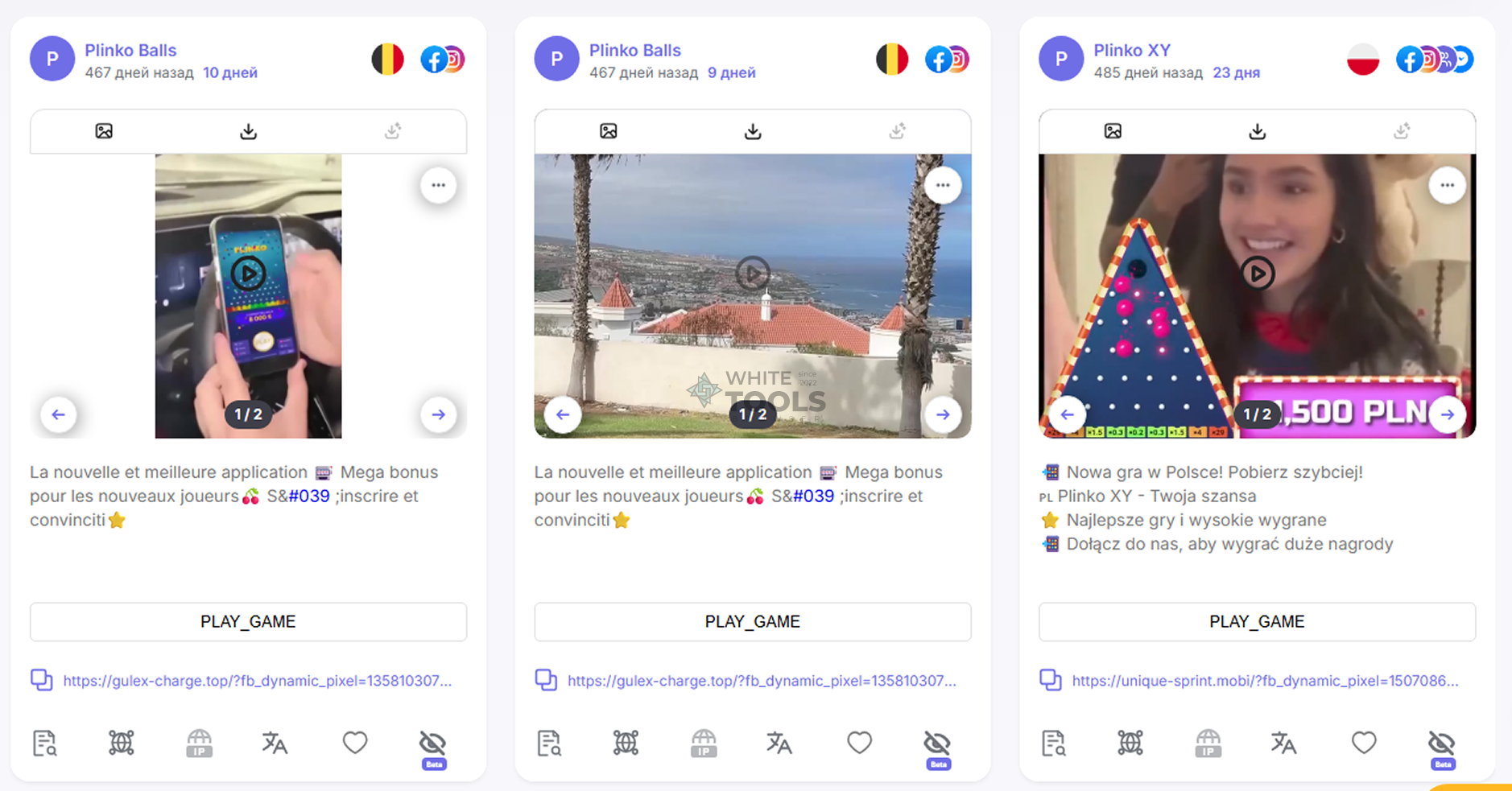This screenshot has height=791, width=1512.
Task: Open the translate icon on the second card
Action: (779, 743)
